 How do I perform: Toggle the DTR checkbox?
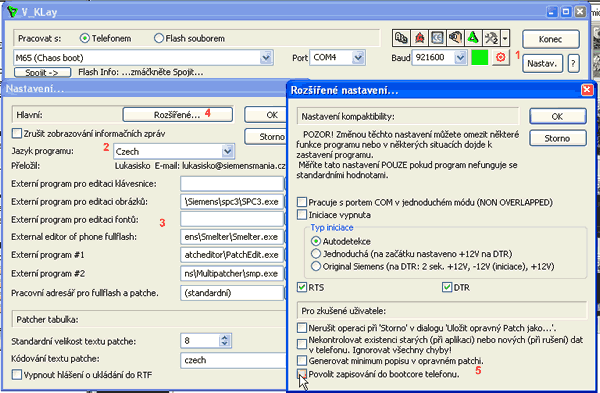447,287
